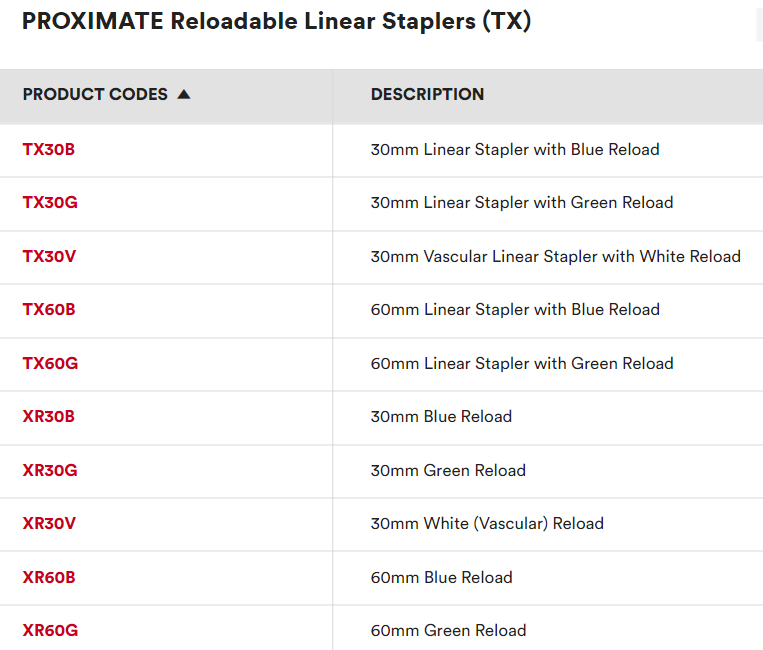Viewport: 763px width, 650px height.
Task: Open the XR60G reload code link
Action: point(50,630)
